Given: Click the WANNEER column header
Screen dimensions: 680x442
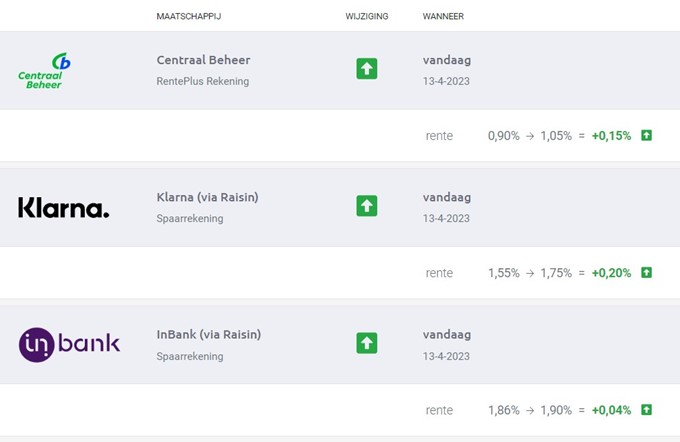Looking at the screenshot, I should tap(443, 16).
